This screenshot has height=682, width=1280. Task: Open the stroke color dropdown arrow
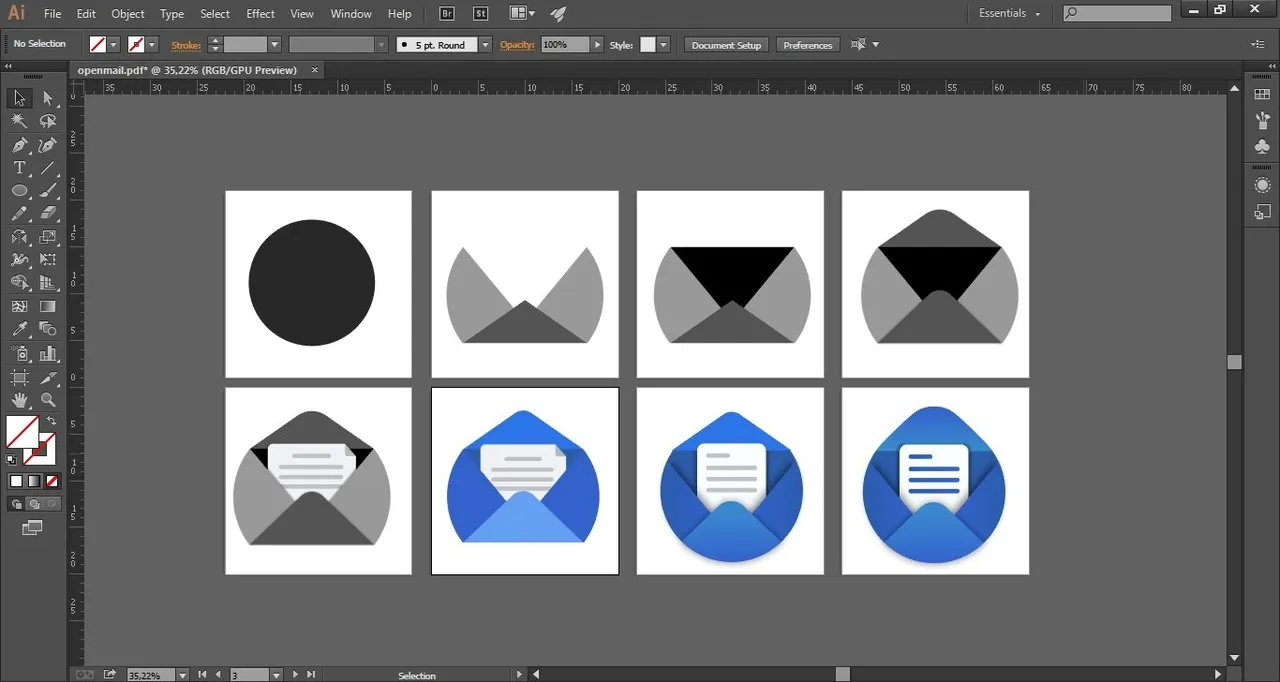152,45
